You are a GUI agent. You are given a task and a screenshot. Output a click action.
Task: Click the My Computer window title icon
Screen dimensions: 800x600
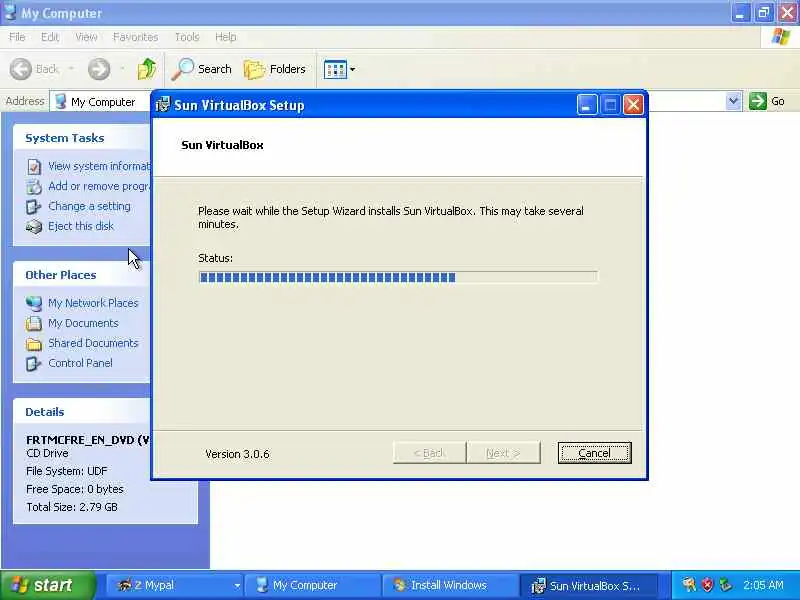(10, 12)
